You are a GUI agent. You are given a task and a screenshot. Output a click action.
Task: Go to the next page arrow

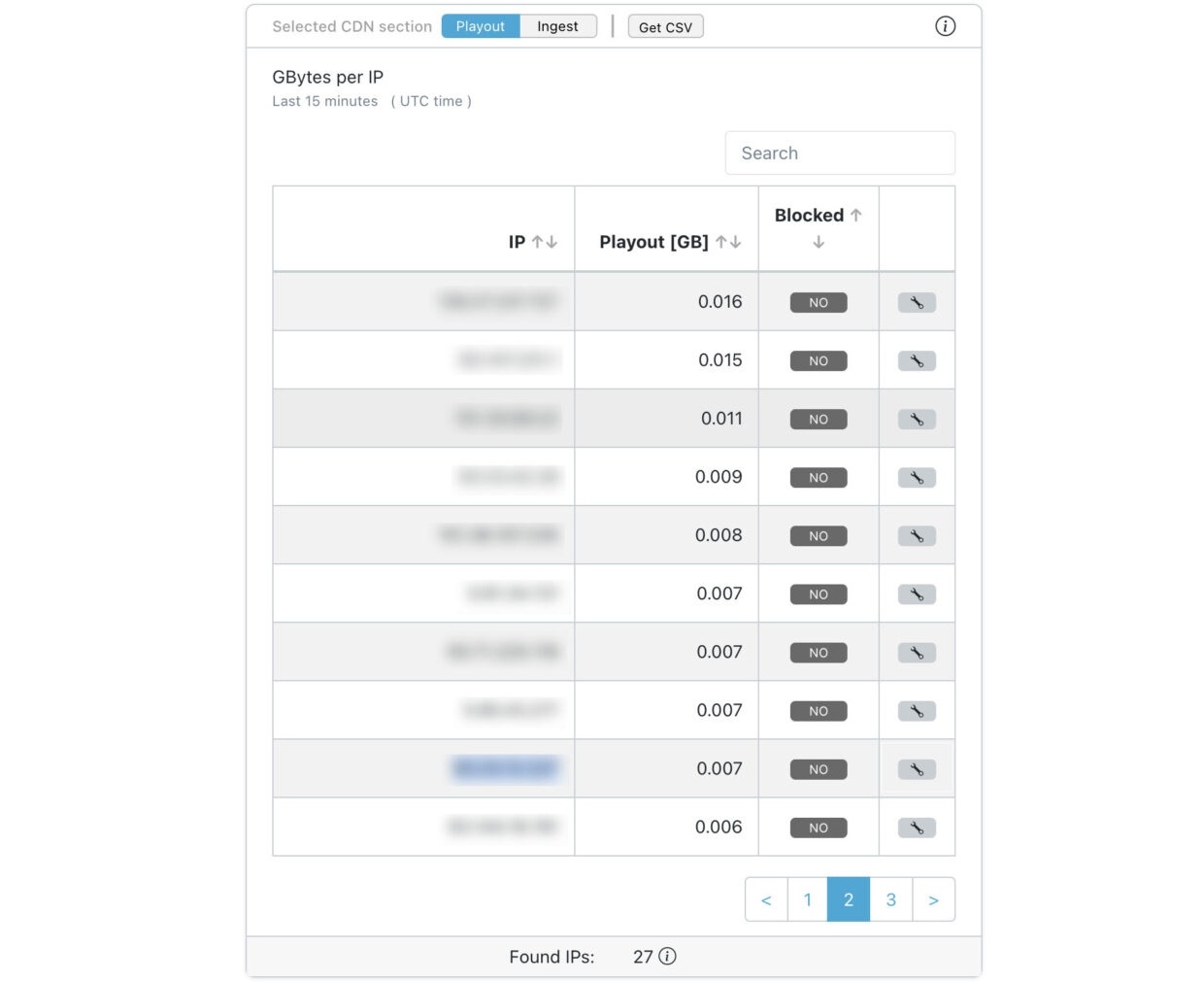coord(933,899)
